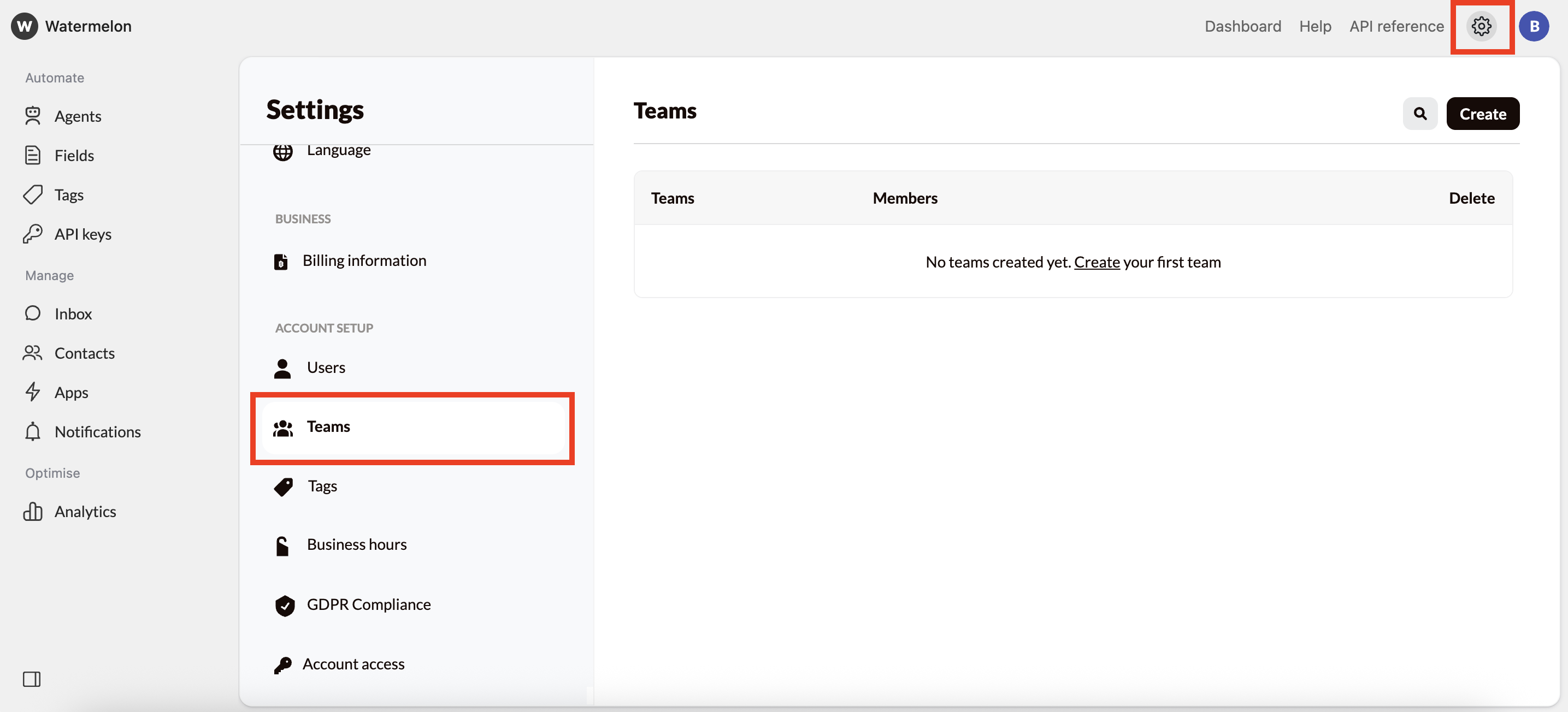
Task: Select Users under Account Setup
Action: tap(326, 367)
